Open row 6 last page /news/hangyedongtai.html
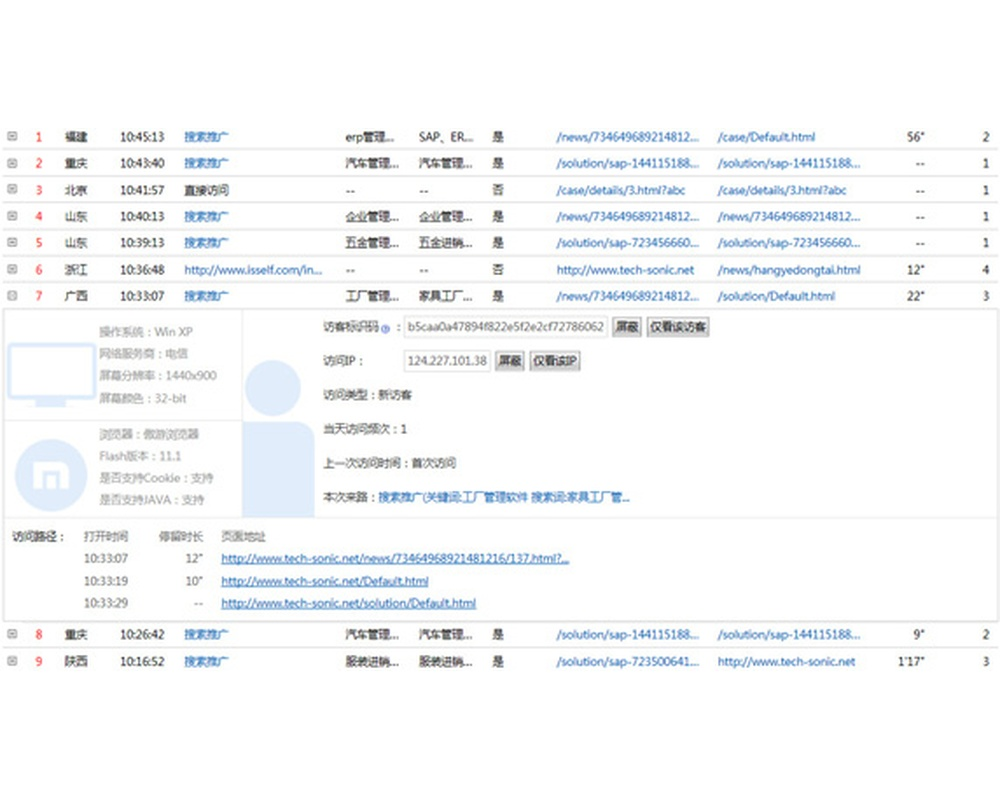The image size is (1000, 800). [x=789, y=270]
